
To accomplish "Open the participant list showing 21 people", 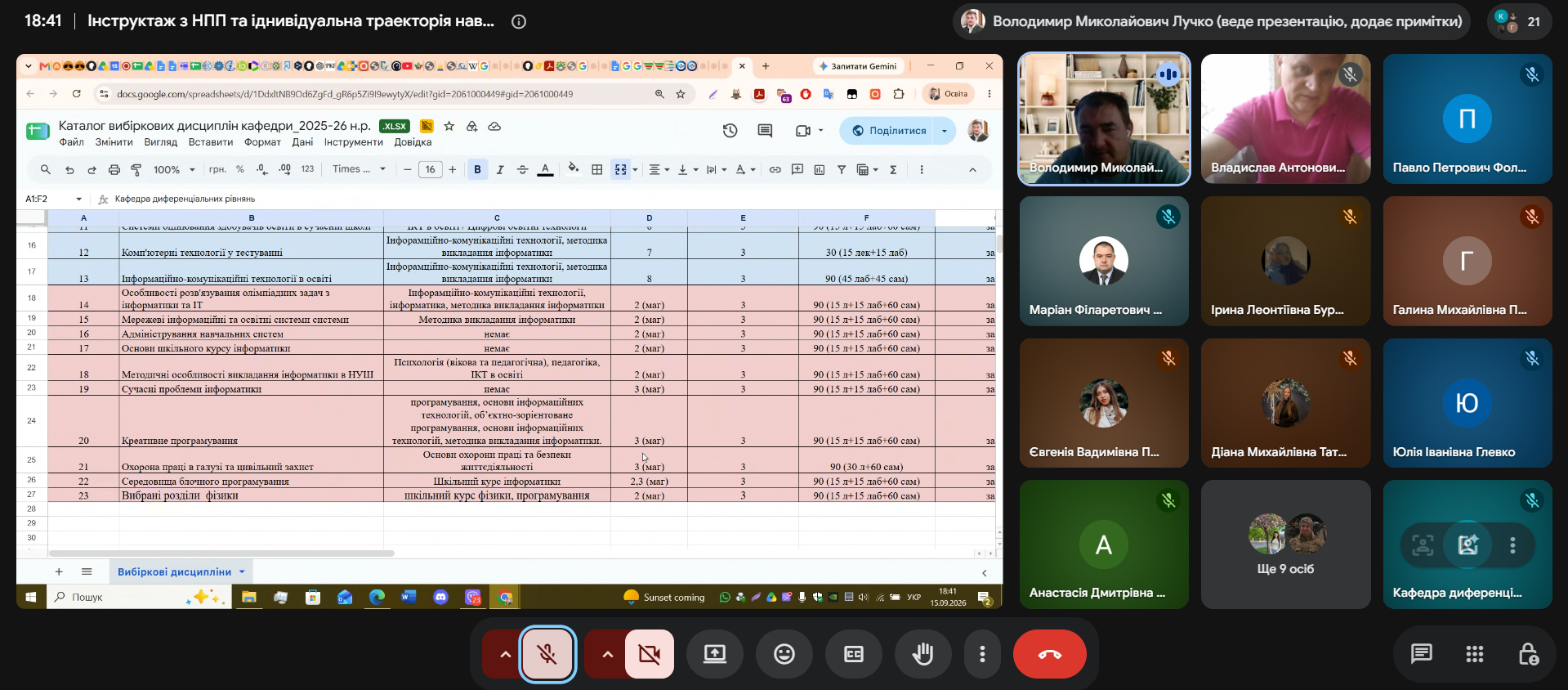I will [x=1519, y=21].
